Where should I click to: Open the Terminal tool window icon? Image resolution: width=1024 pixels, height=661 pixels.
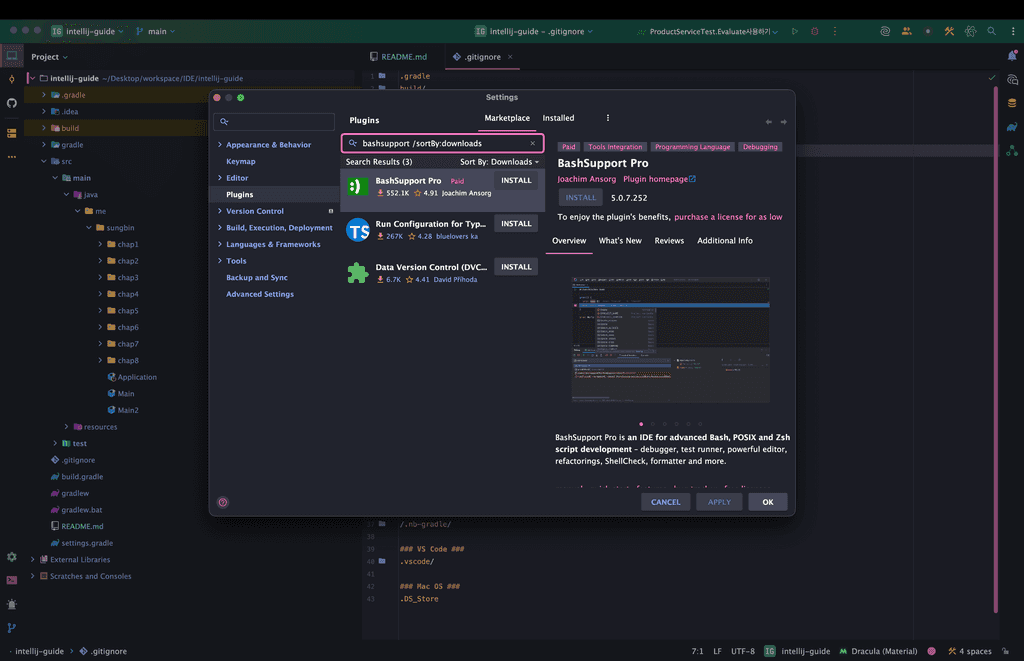(x=12, y=580)
